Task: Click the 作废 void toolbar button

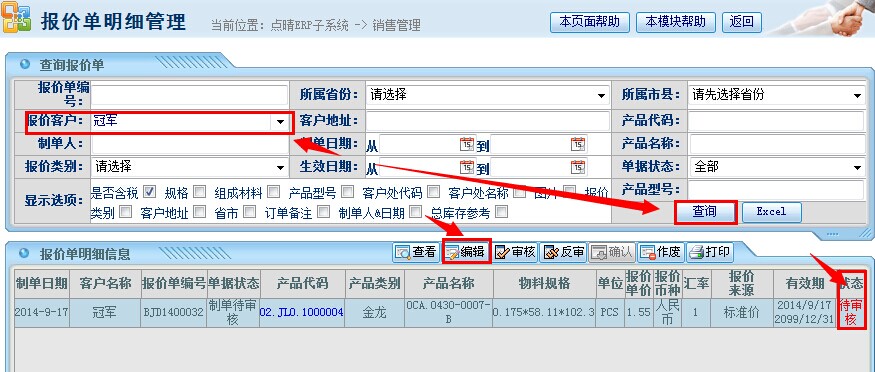Action: coord(661,252)
